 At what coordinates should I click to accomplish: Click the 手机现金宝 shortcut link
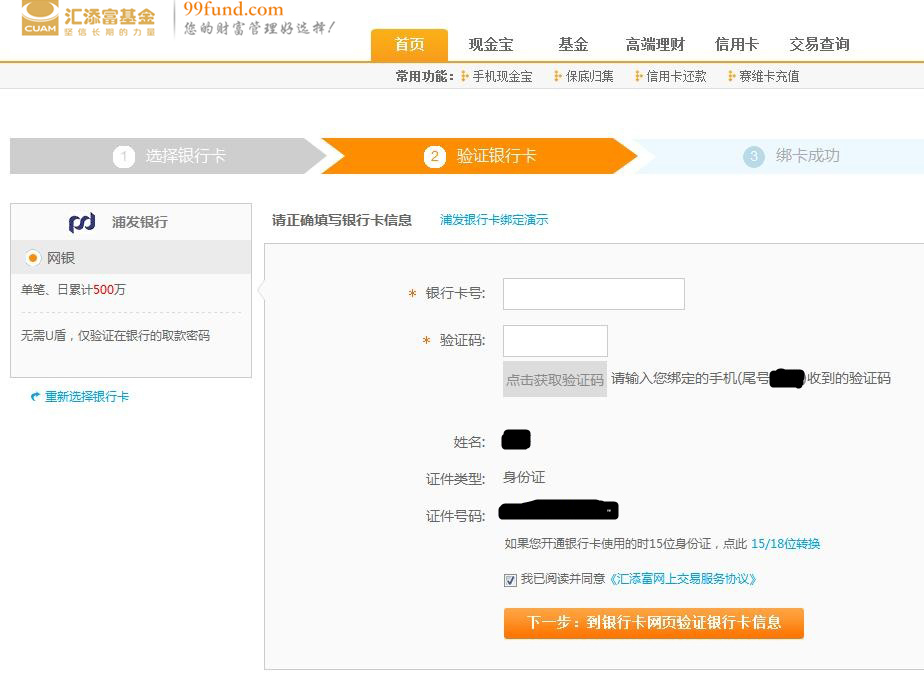pos(502,76)
